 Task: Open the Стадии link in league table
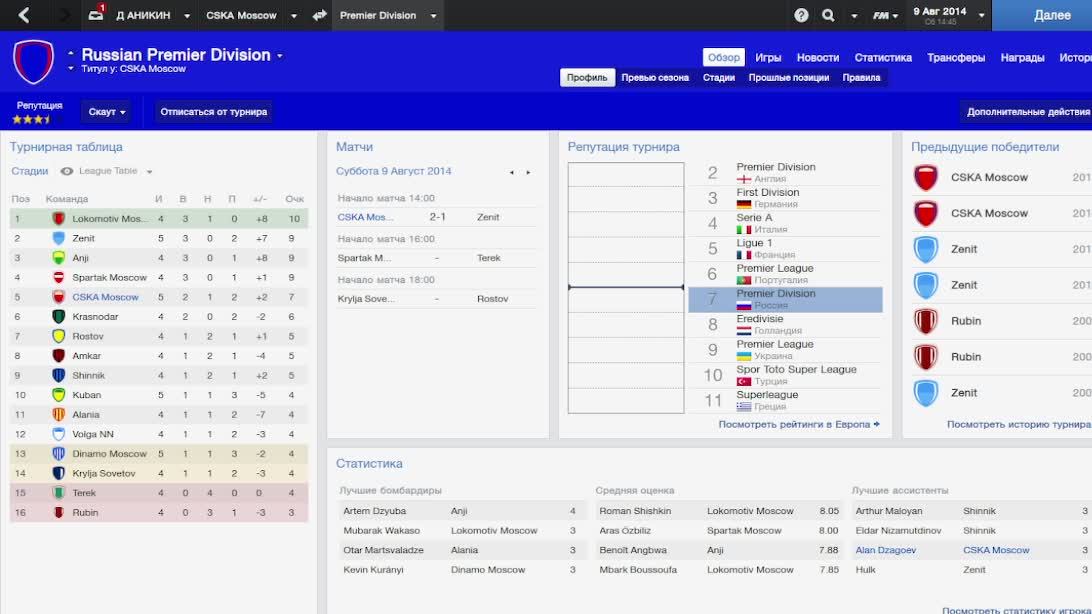click(x=29, y=171)
